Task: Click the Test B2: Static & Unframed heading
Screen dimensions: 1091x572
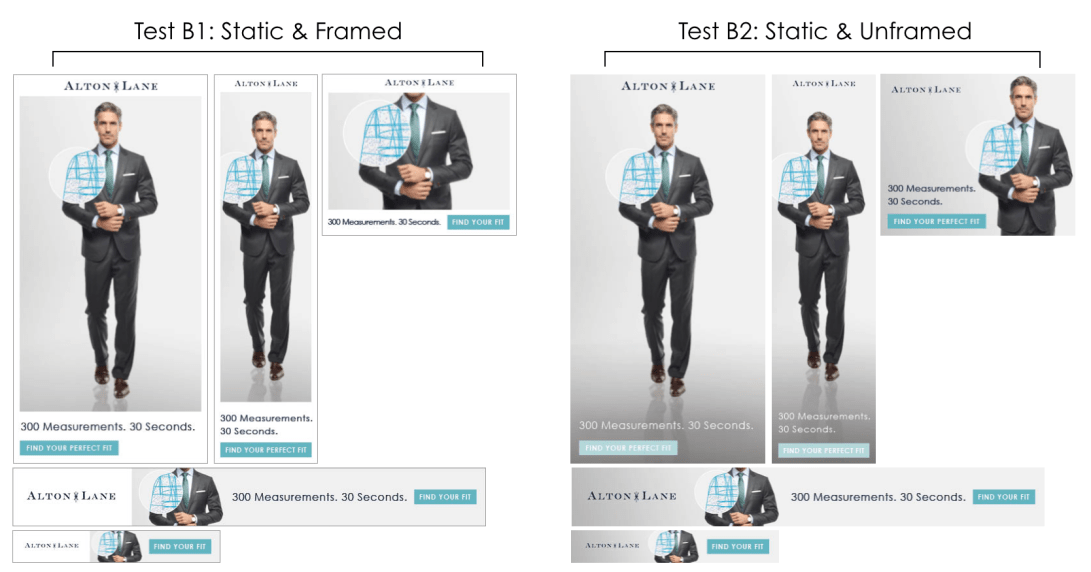Action: click(x=825, y=31)
